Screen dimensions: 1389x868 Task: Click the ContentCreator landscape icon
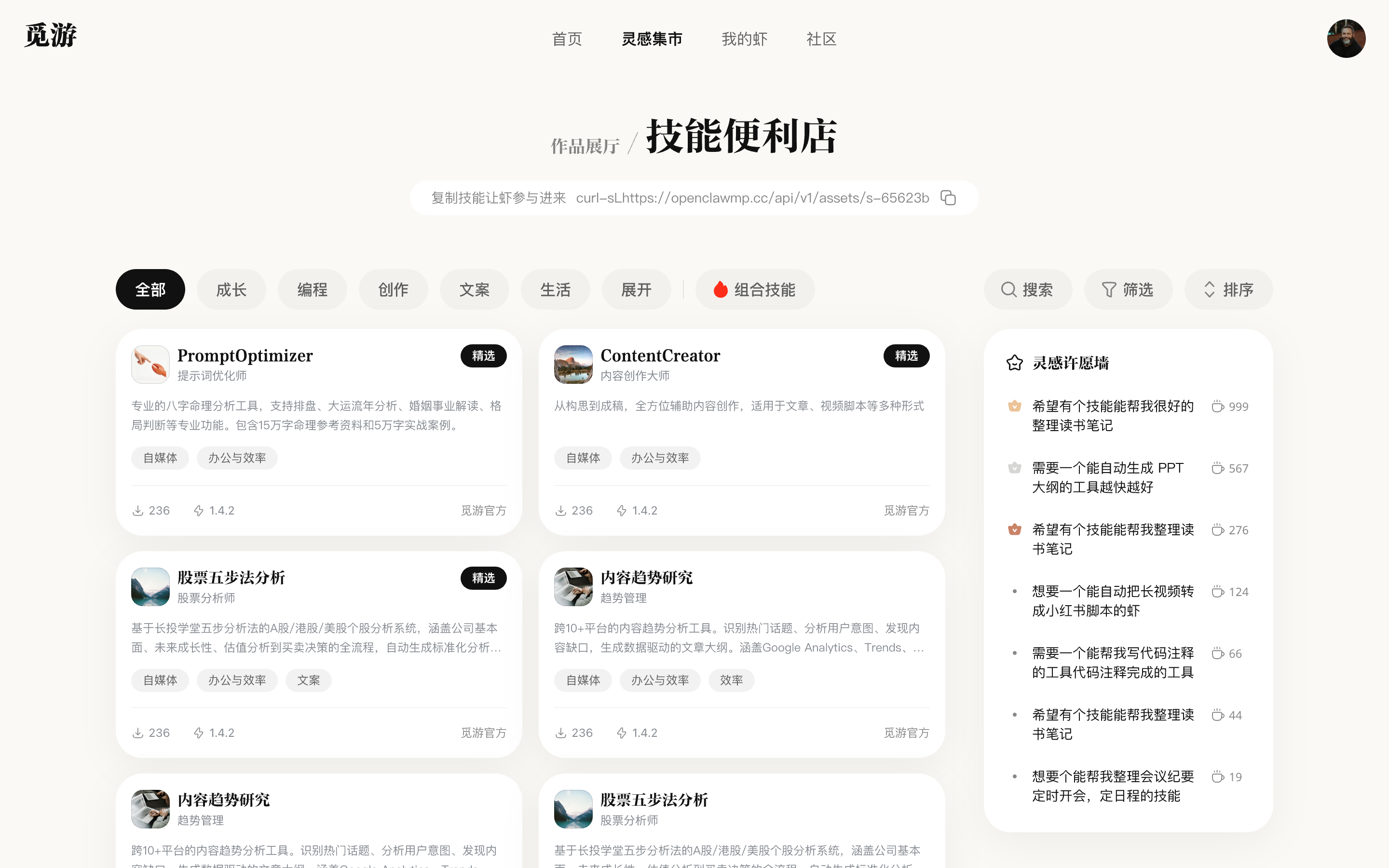(x=573, y=364)
